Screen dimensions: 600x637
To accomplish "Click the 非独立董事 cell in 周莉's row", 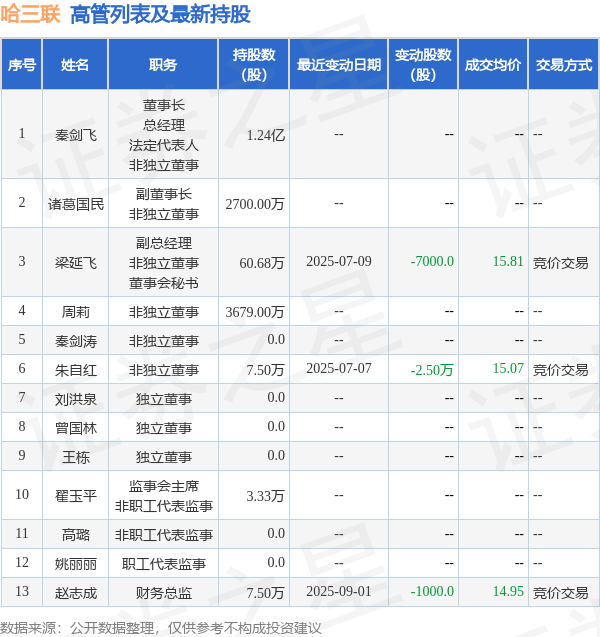I will point(164,312).
